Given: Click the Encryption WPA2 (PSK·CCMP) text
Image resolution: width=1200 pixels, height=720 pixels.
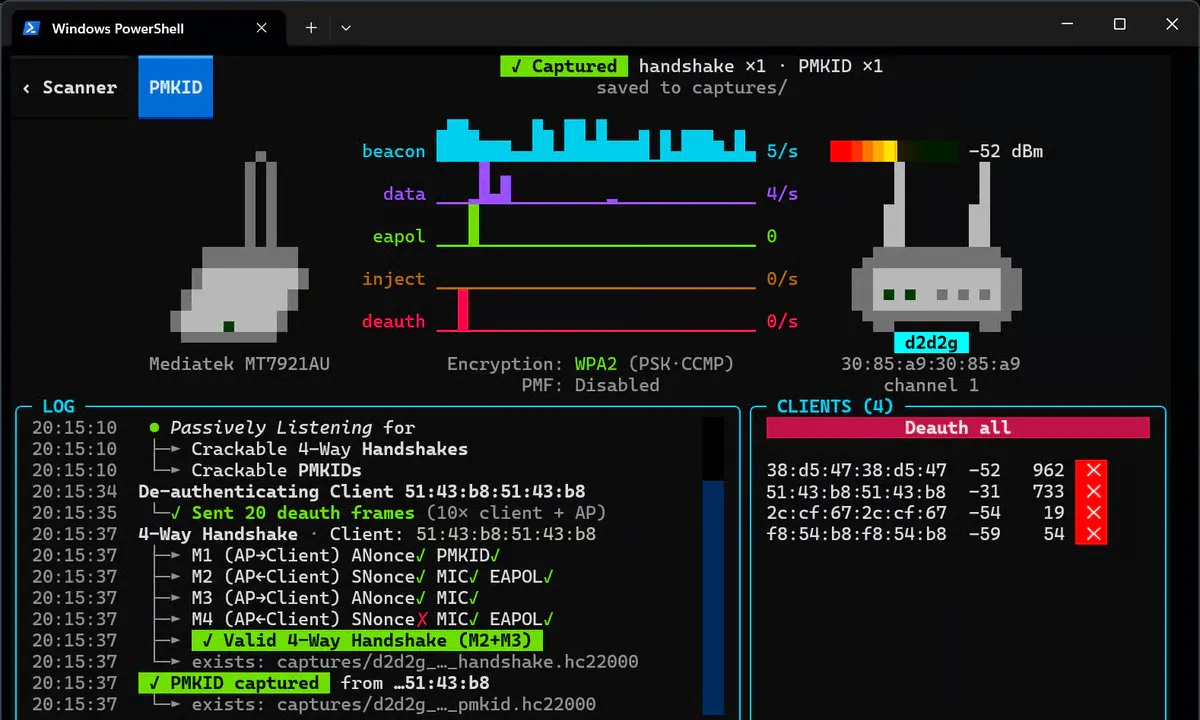Looking at the screenshot, I should (591, 364).
